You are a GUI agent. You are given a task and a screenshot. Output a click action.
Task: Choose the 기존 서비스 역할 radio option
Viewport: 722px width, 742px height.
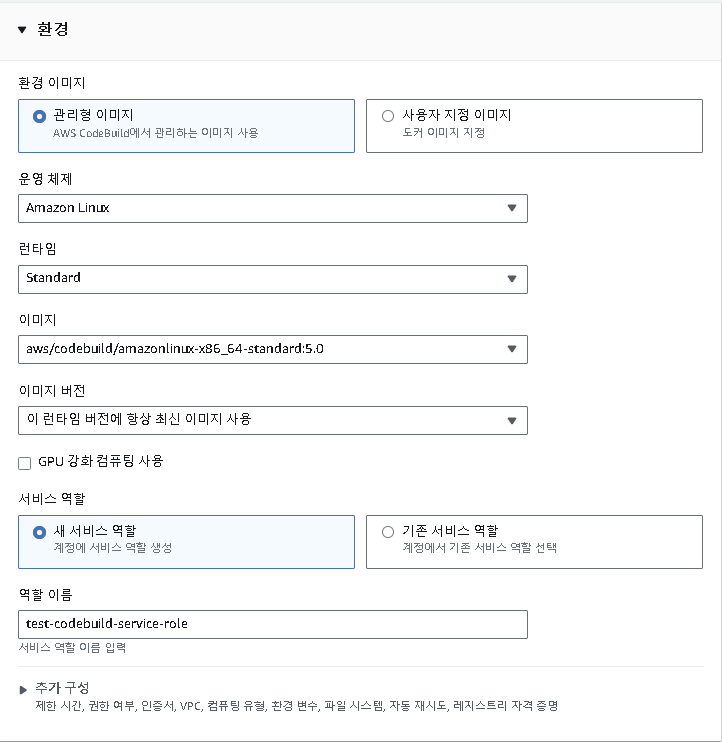(x=388, y=532)
